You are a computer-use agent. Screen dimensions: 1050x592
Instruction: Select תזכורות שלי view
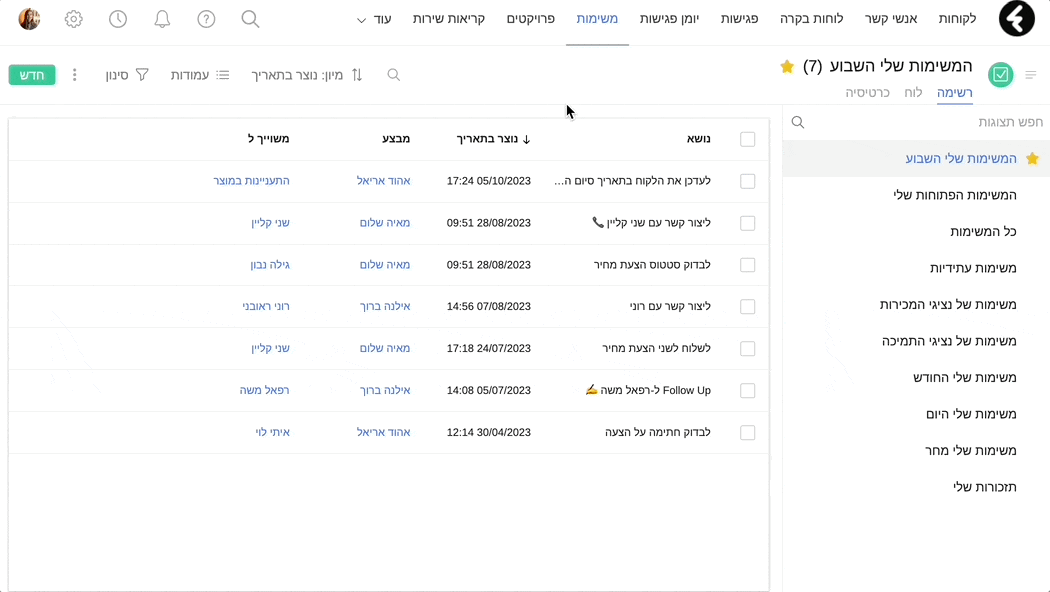tap(985, 487)
